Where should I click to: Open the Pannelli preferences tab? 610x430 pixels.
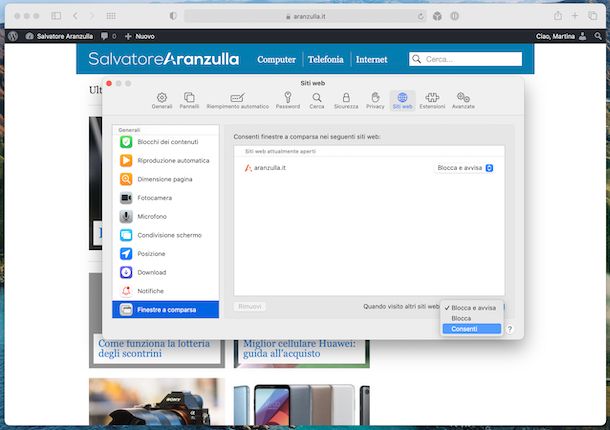click(189, 100)
